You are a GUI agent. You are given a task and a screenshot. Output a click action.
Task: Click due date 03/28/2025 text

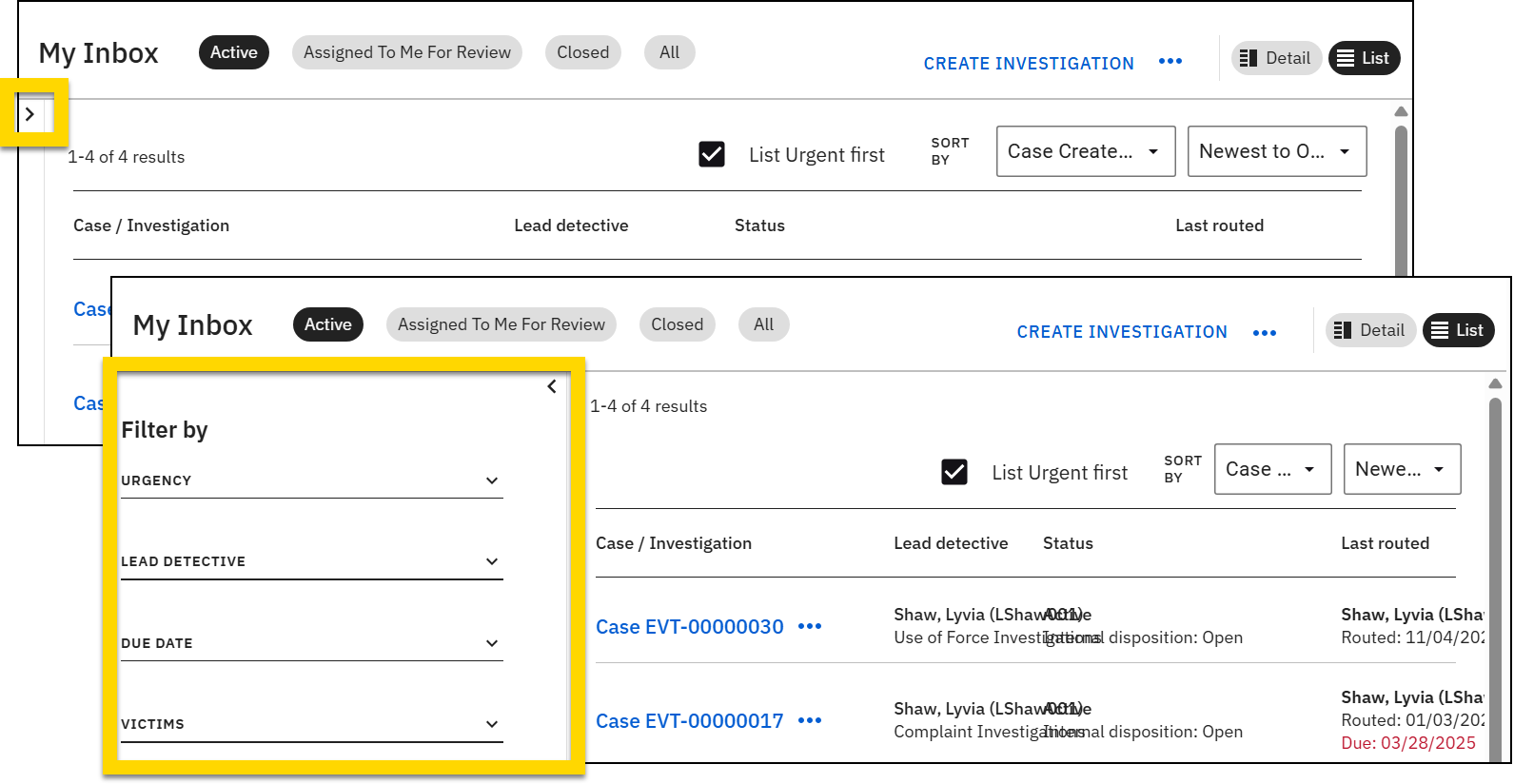[1408, 743]
